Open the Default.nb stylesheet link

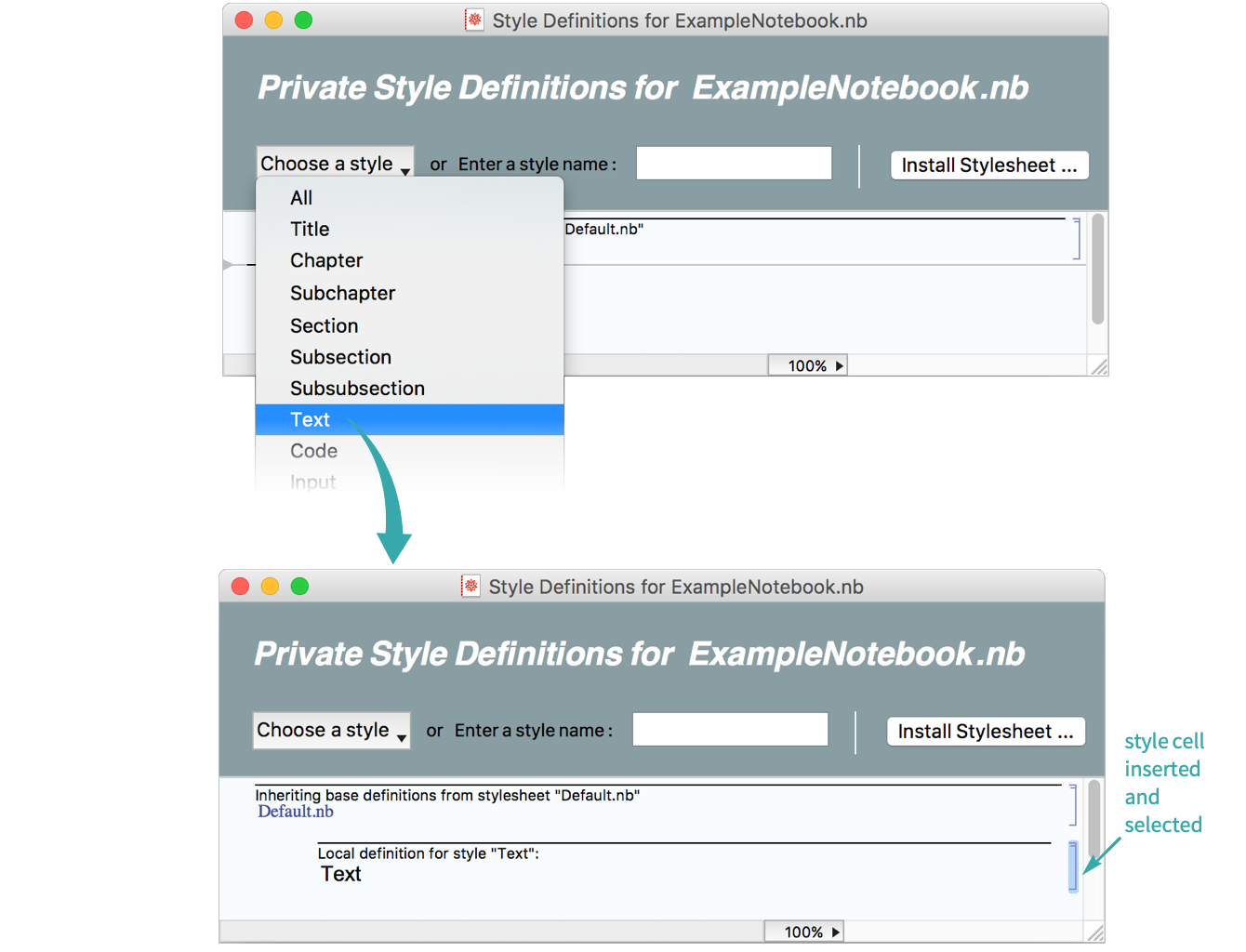(296, 812)
